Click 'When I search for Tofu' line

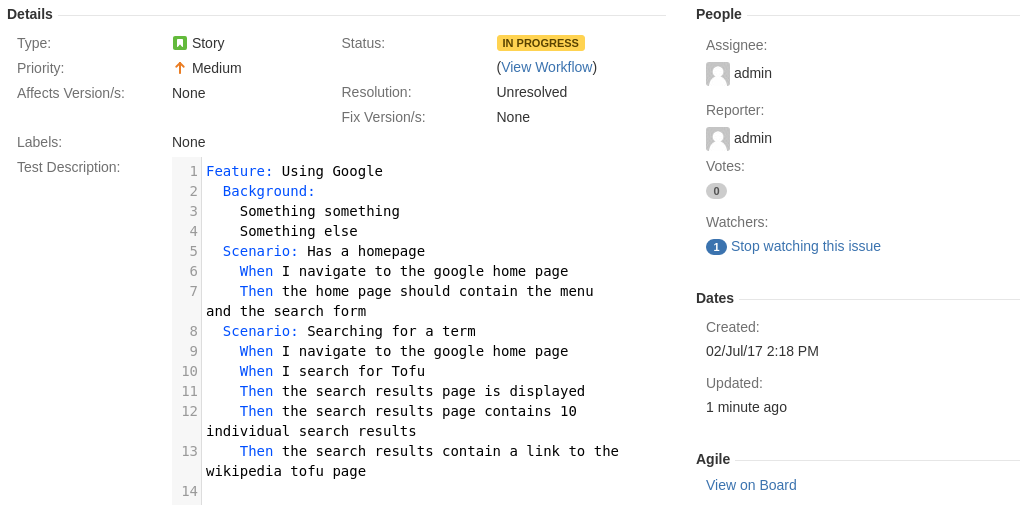tap(332, 371)
